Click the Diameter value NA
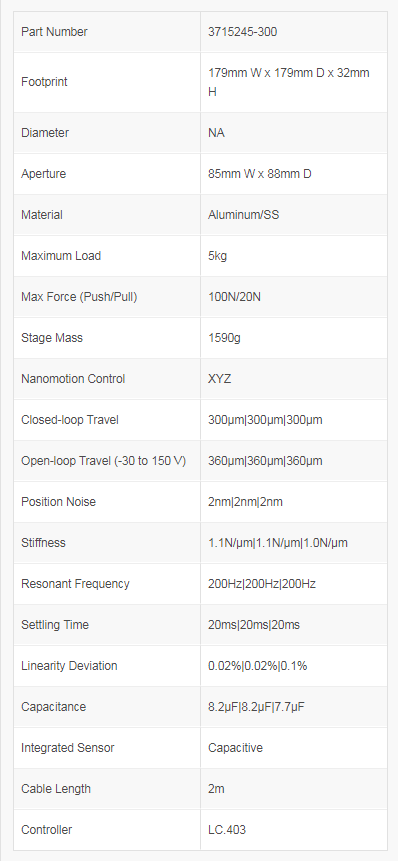Viewport: 398px width, 861px height. pos(216,133)
